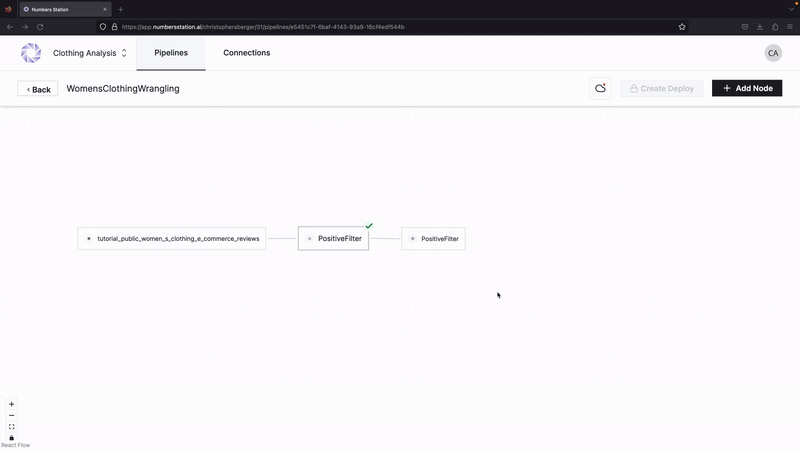Image resolution: width=800 pixels, height=450 pixels.
Task: Click the handle dot on tutorial reviews node
Action: (x=89, y=238)
